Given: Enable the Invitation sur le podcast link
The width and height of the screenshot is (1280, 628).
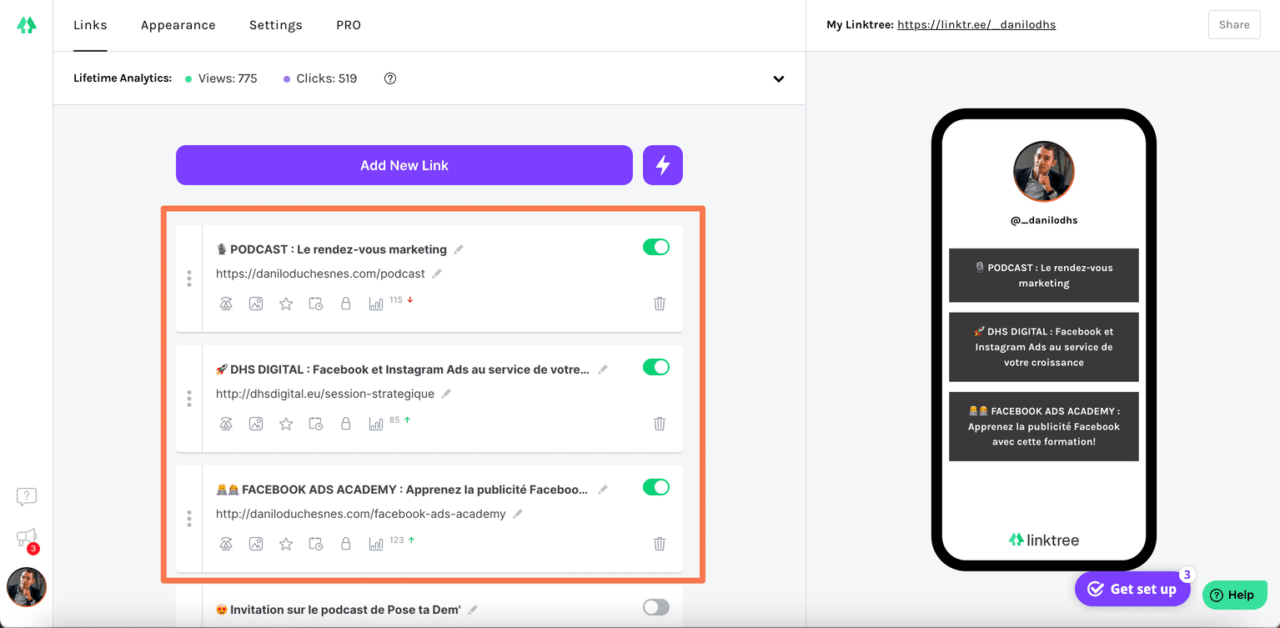Looking at the screenshot, I should point(656,607).
